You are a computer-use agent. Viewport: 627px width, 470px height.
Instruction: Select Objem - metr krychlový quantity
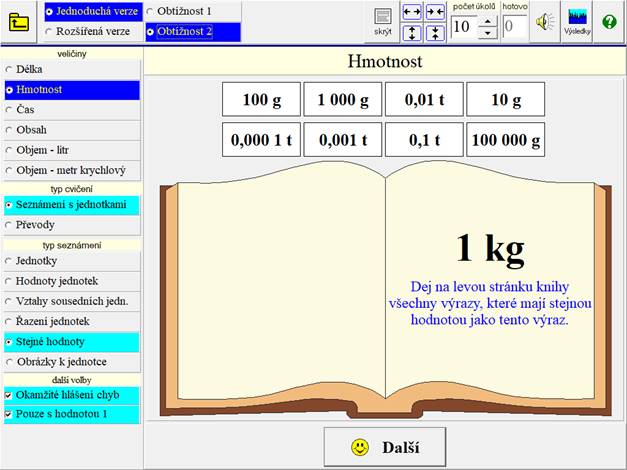tap(72, 170)
